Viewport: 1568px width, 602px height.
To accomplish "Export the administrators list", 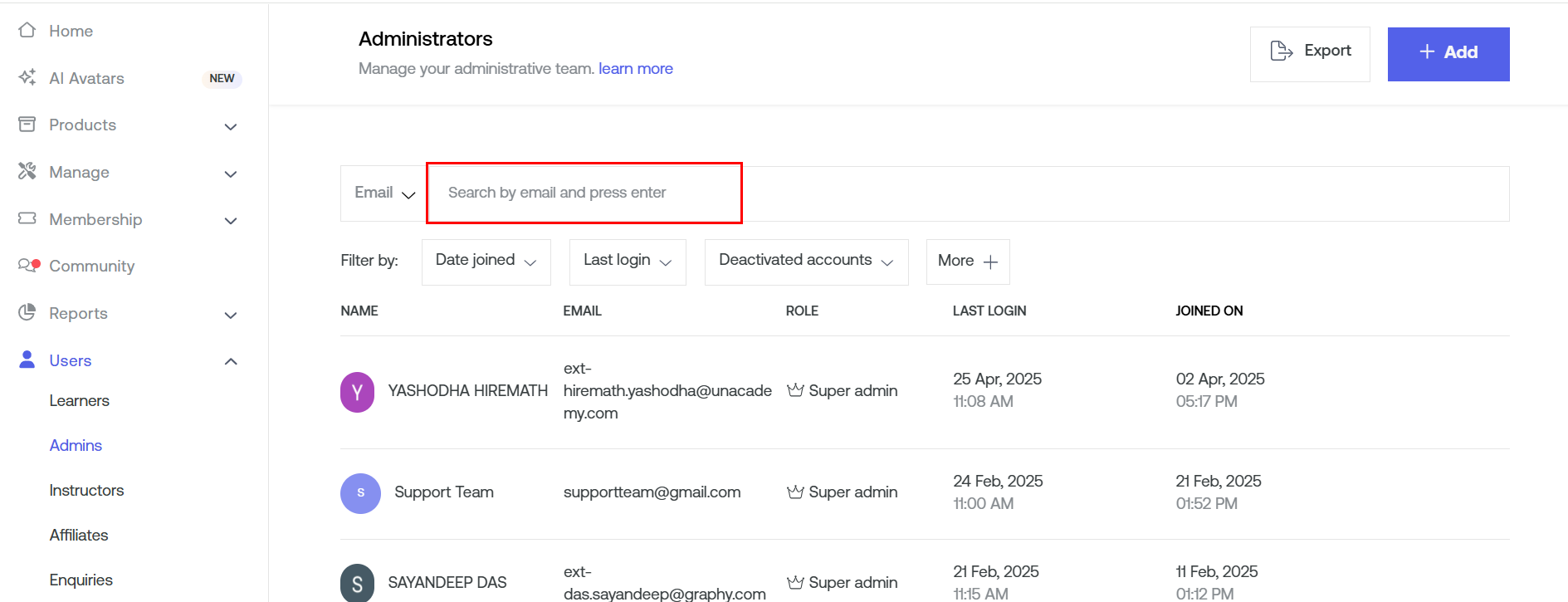I will [1310, 53].
